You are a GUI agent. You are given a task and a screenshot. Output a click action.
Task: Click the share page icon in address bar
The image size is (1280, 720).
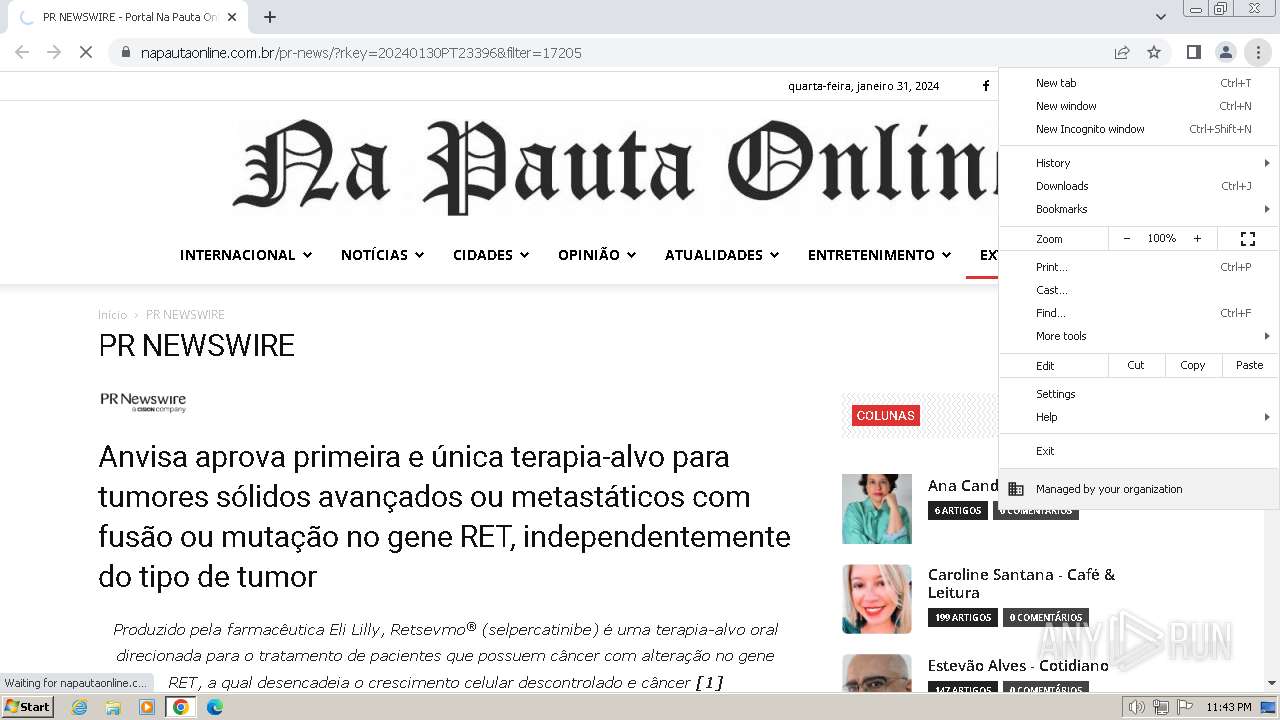point(1122,52)
